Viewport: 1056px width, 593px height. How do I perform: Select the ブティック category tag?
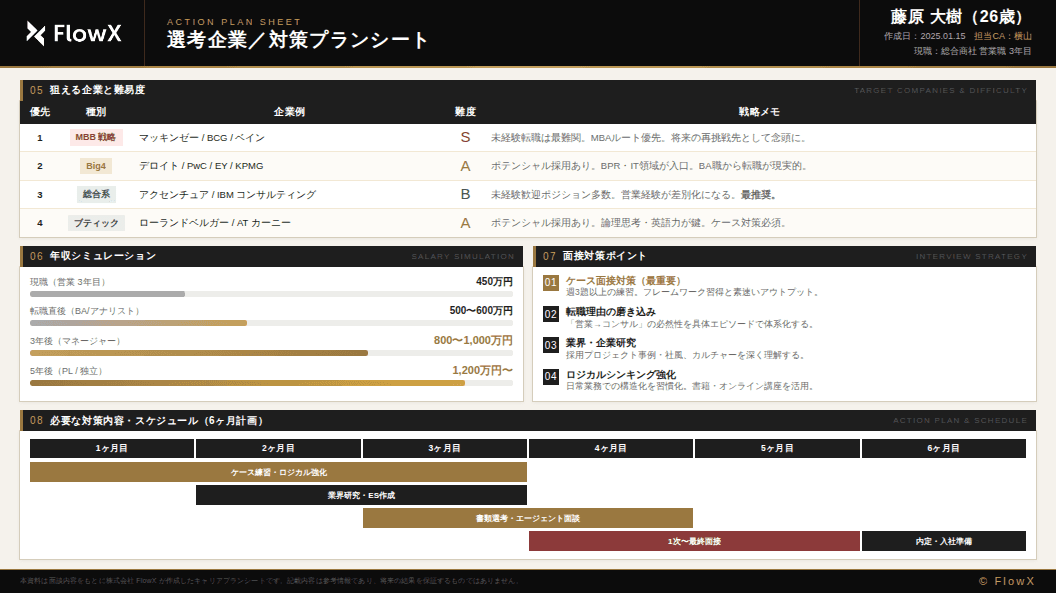[96, 223]
